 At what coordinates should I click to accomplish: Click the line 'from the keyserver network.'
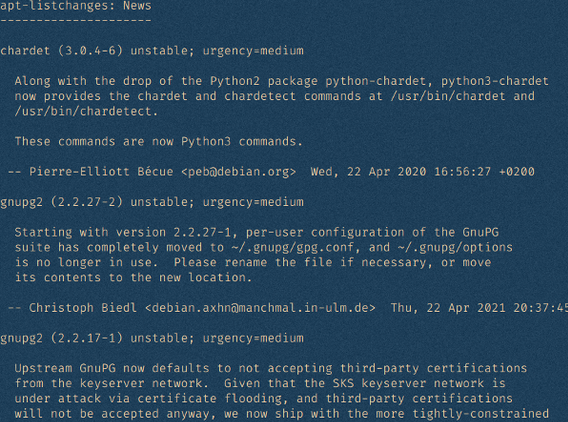260,383
